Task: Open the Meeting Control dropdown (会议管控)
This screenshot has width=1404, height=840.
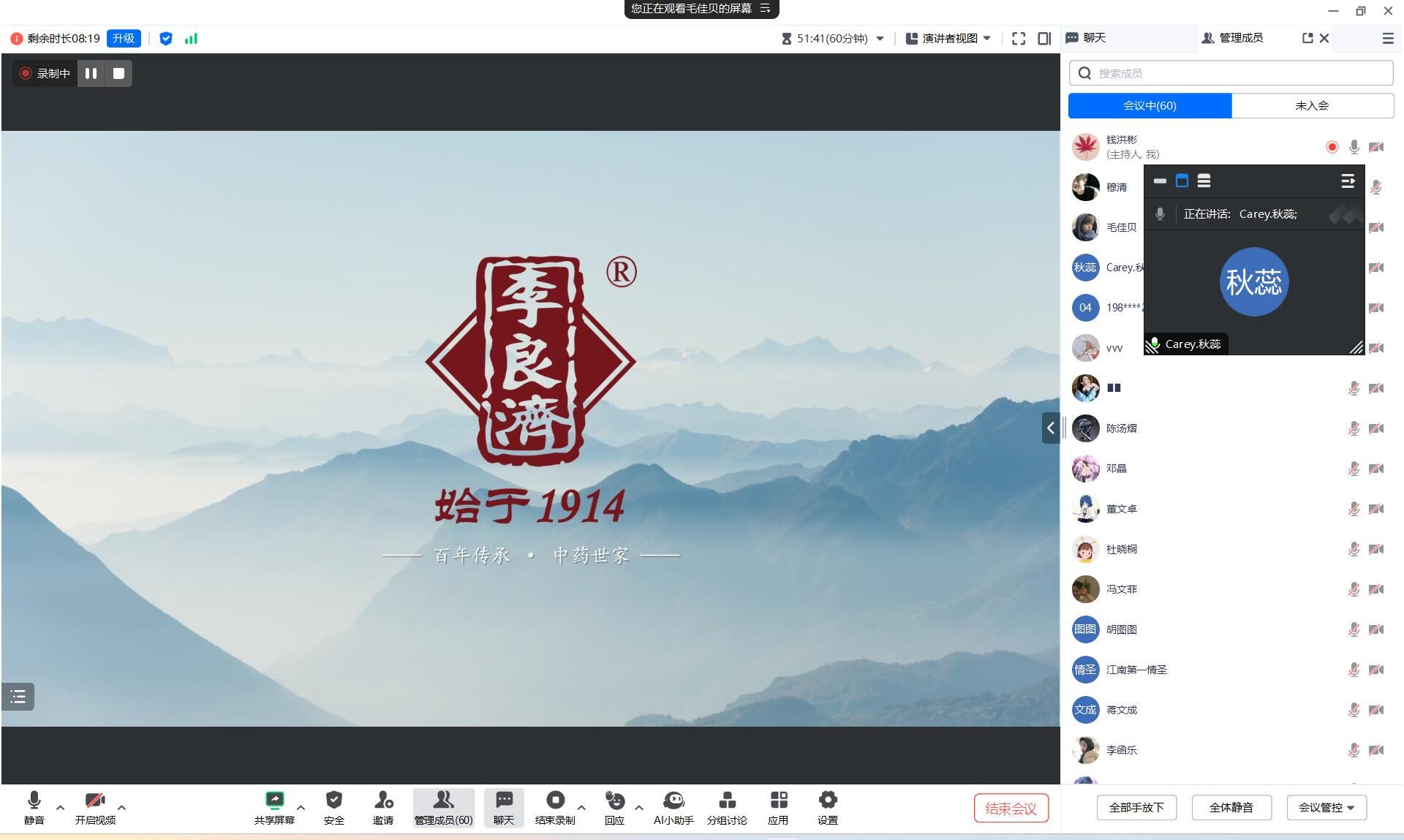Action: pos(1326,807)
